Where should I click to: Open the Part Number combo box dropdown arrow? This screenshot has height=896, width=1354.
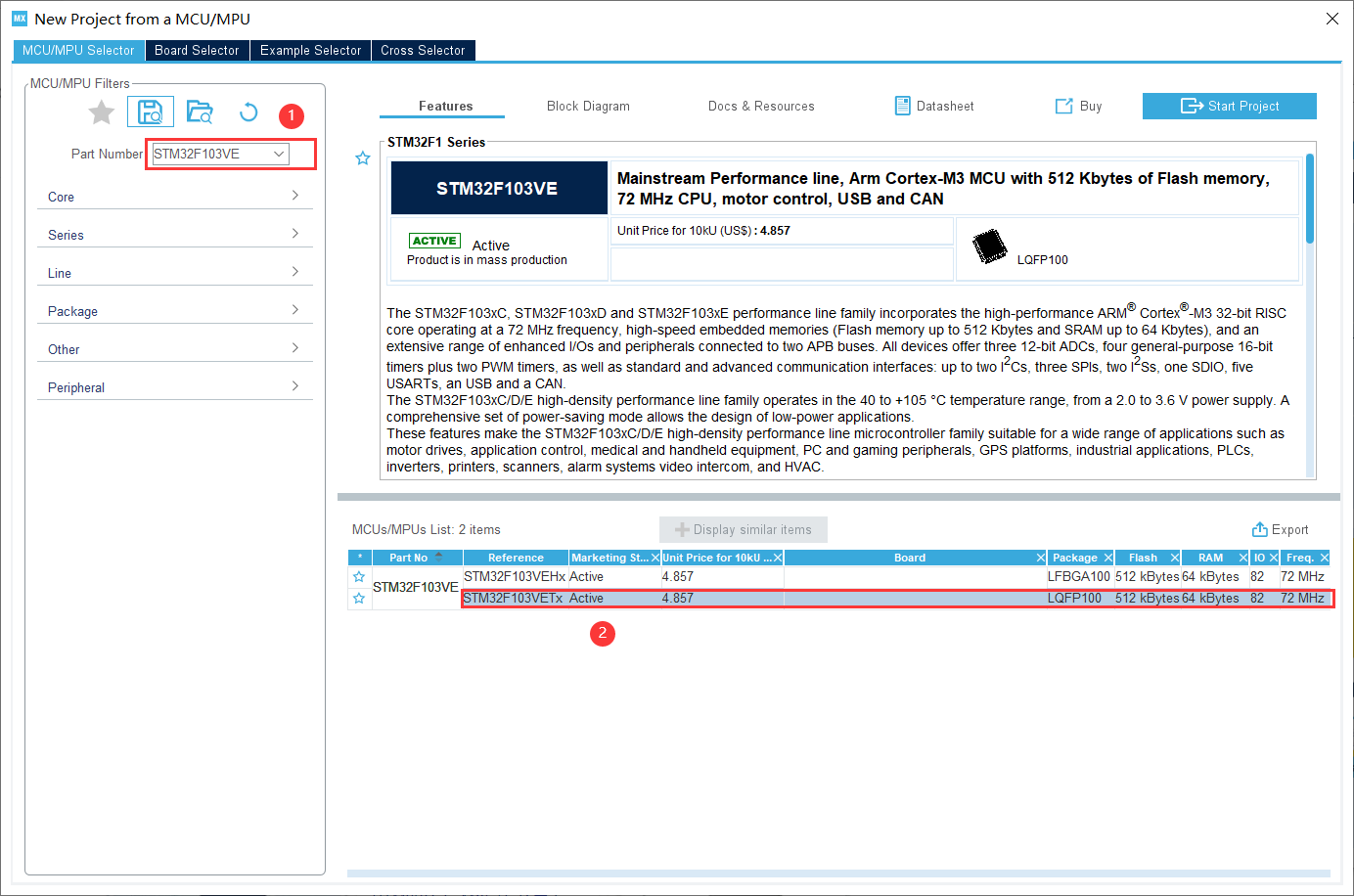[279, 154]
